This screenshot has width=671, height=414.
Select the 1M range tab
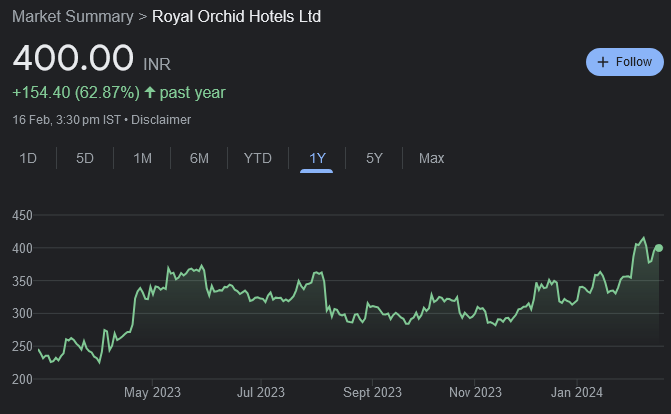[143, 158]
